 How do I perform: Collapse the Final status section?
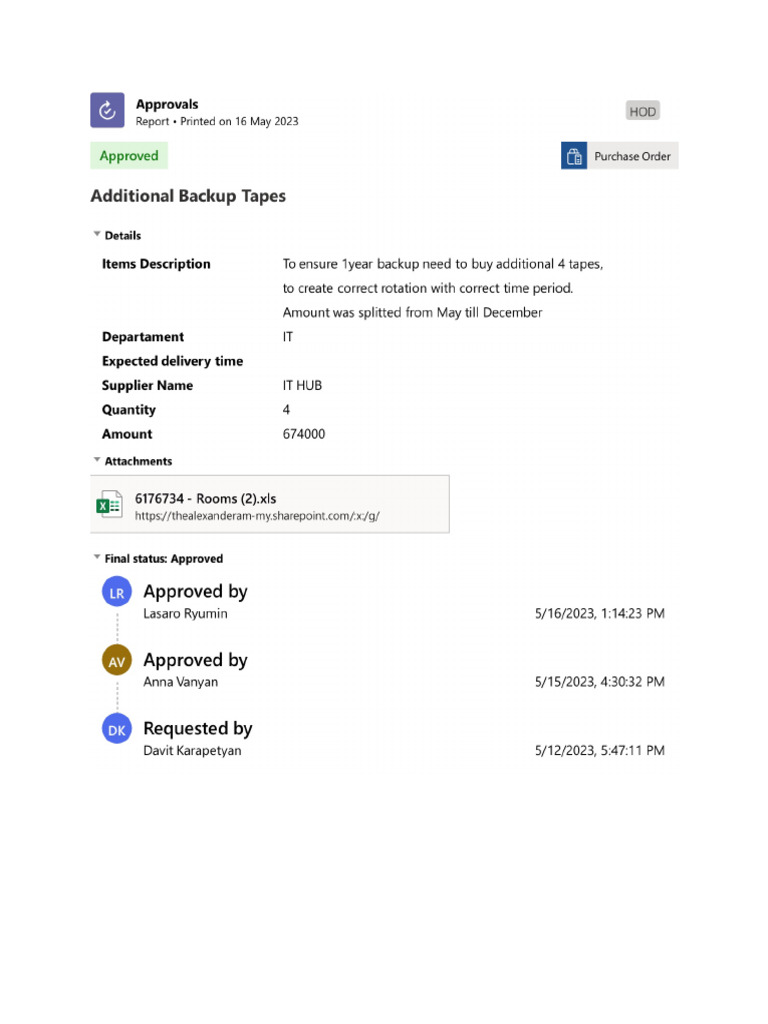point(97,558)
